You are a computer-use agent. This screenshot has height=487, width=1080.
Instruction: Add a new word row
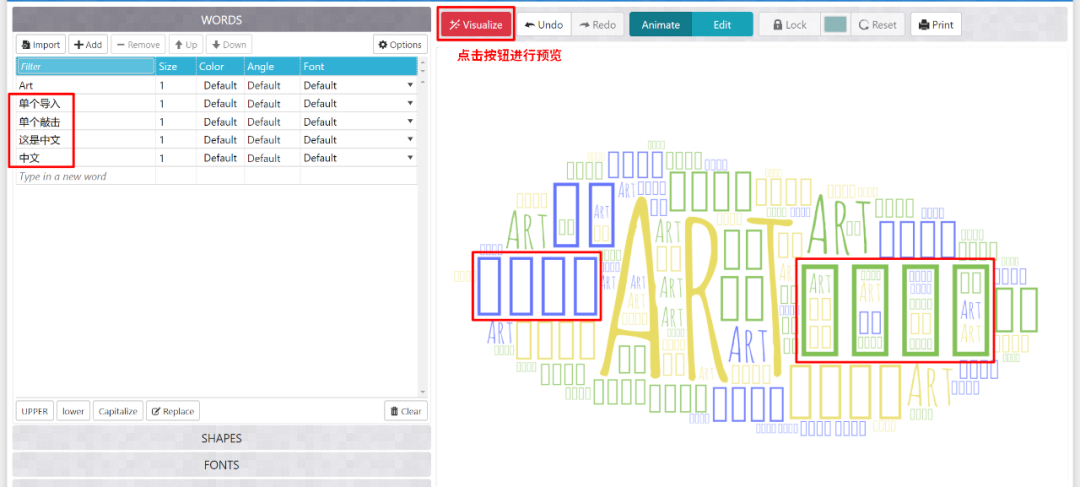tap(87, 45)
